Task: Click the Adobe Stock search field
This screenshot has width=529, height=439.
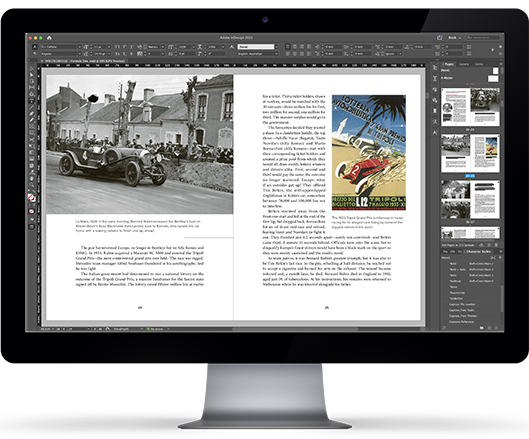Action: tap(483, 37)
